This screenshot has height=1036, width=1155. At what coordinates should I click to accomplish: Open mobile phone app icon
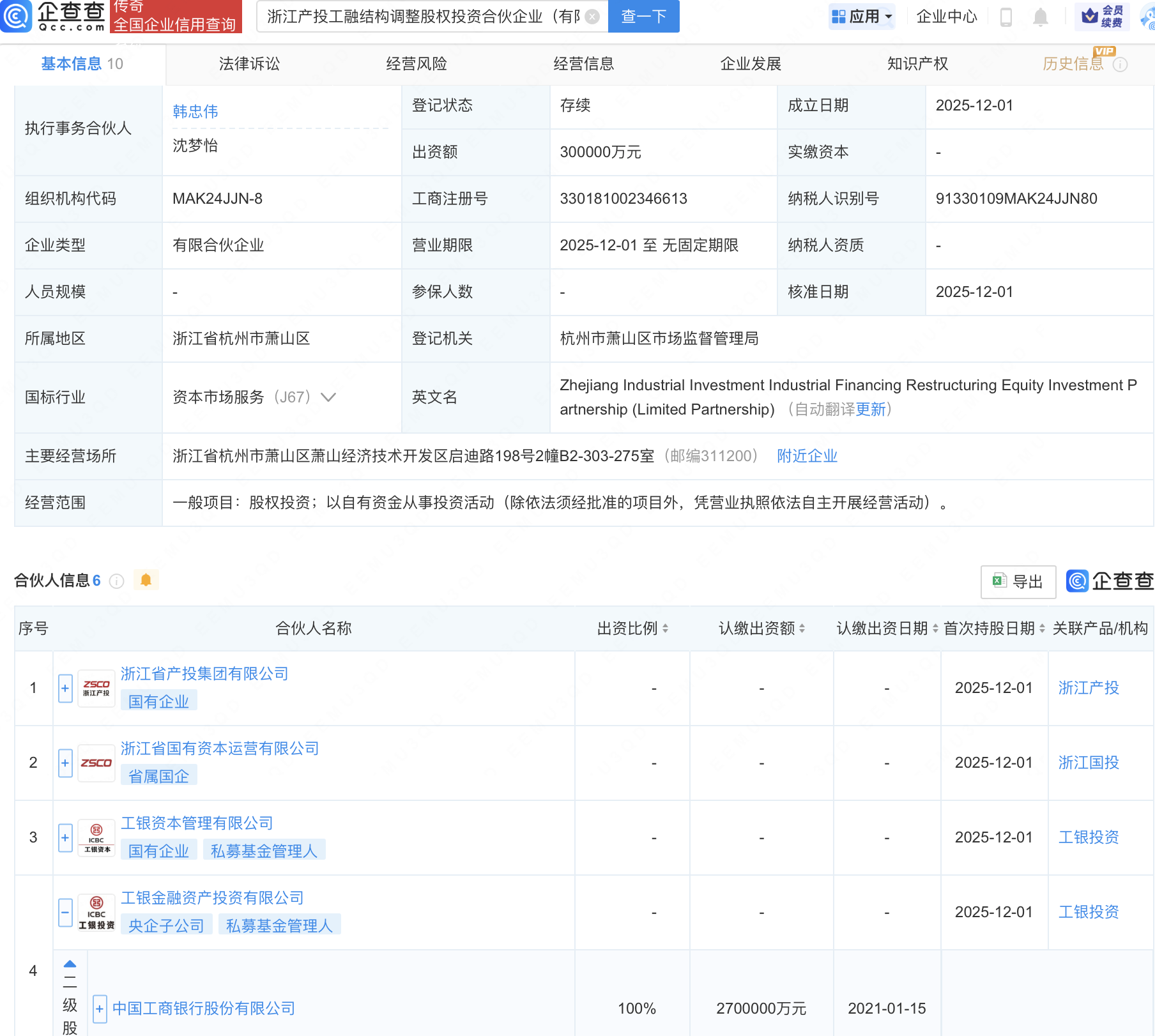click(1006, 17)
